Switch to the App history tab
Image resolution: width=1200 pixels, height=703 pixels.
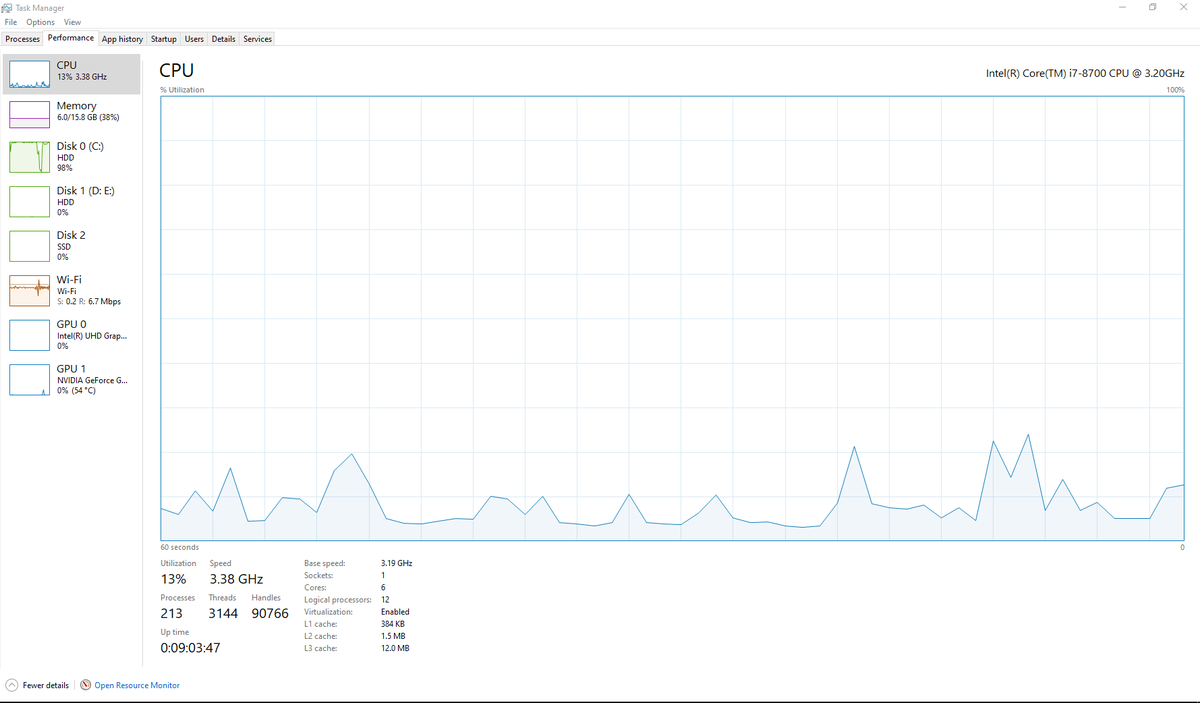[122, 39]
